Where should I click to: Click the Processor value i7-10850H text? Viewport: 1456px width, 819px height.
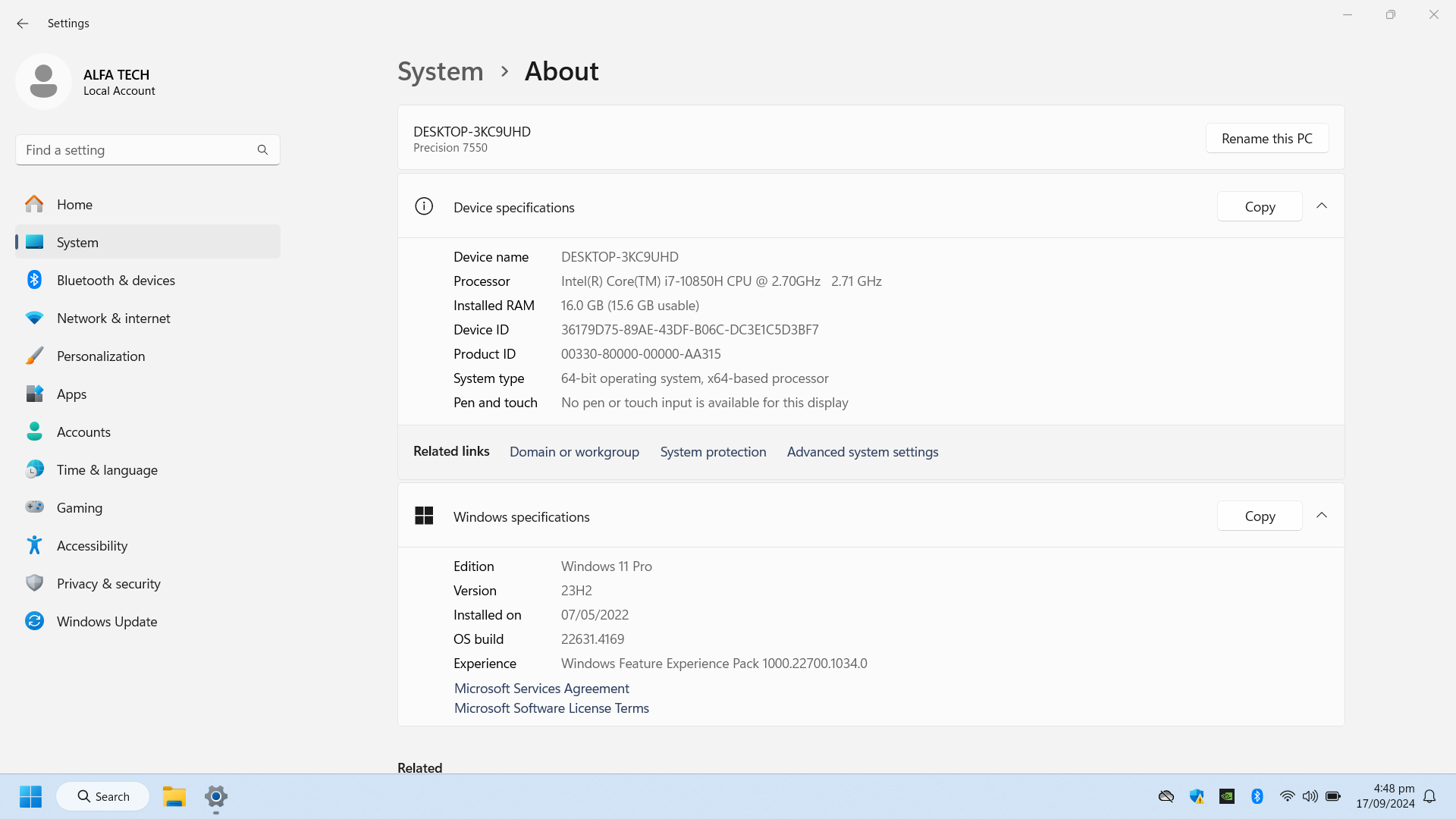tap(721, 281)
